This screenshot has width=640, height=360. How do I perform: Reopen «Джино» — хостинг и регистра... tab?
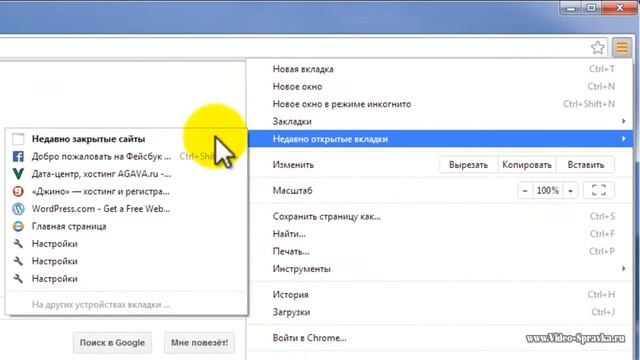[x=127, y=191]
